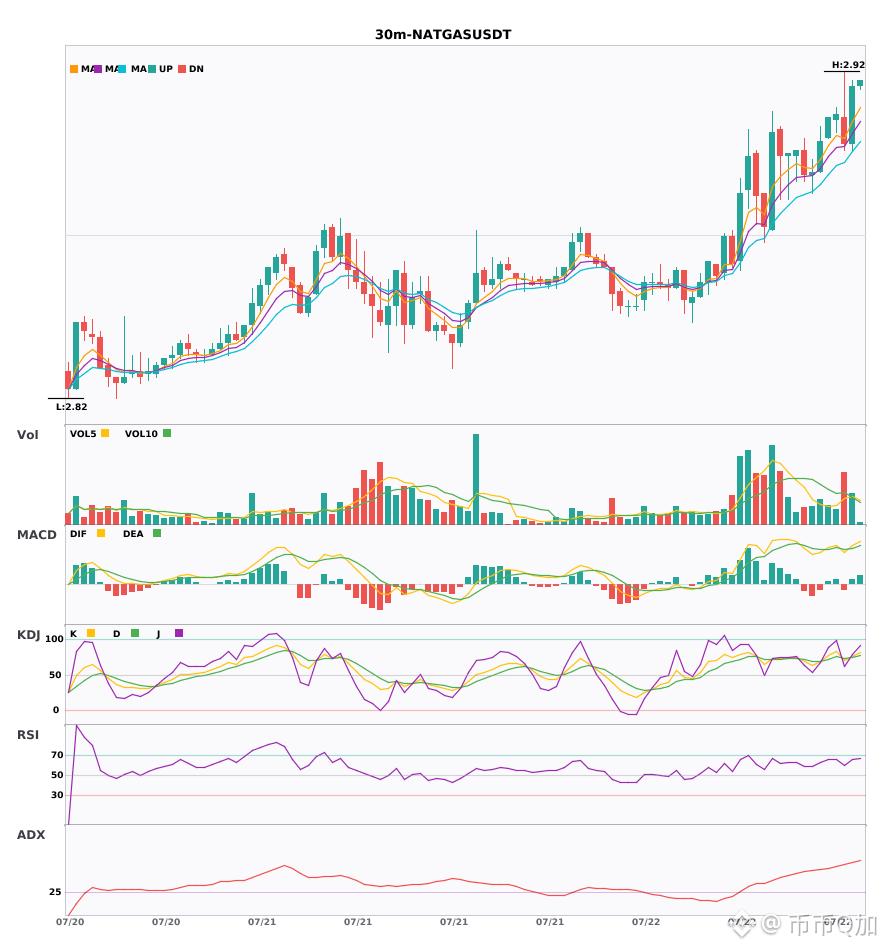Click the MACD panel label
Image resolution: width=885 pixels, height=950 pixels.
point(37,535)
